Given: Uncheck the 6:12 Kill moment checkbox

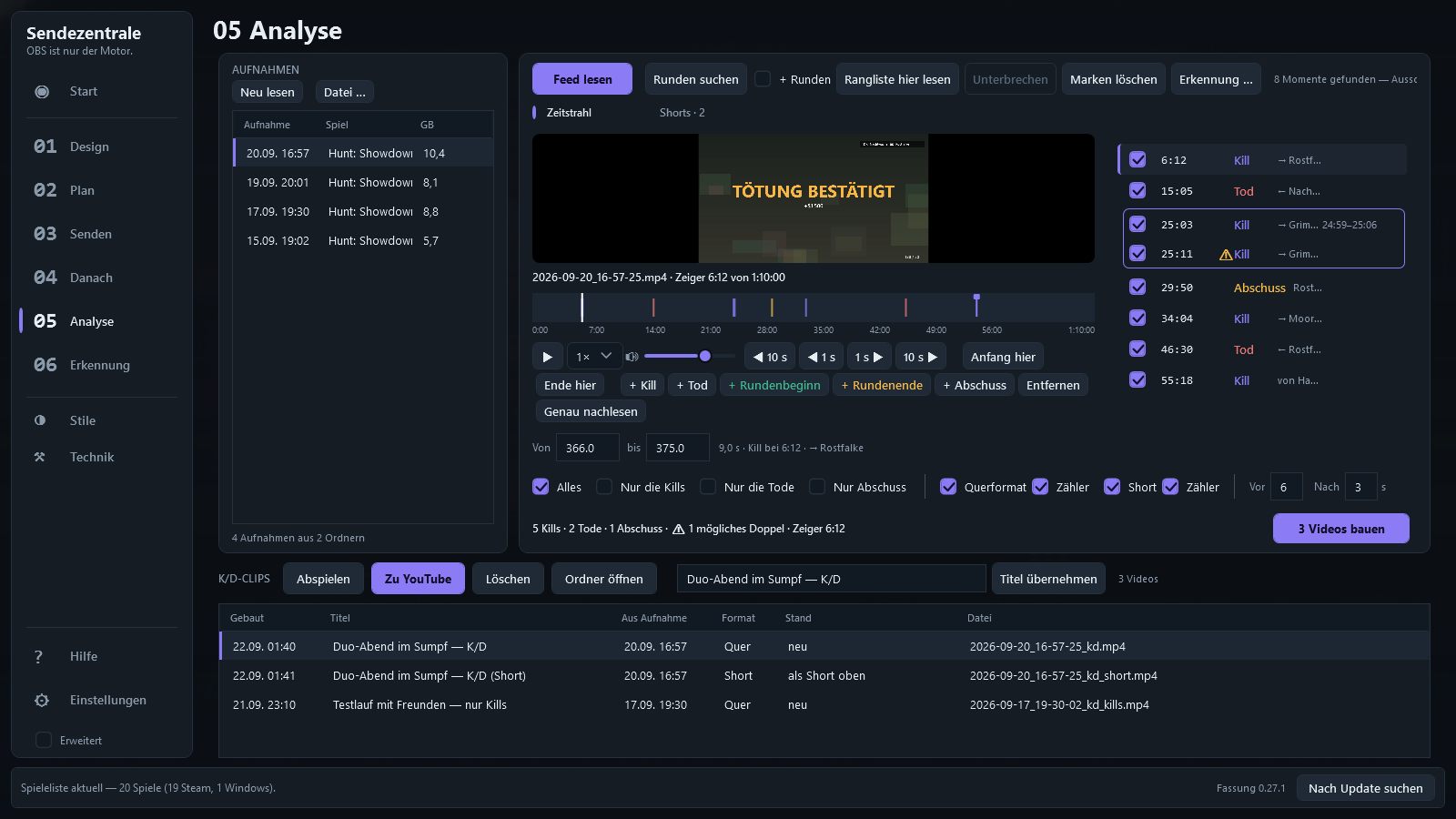Looking at the screenshot, I should pos(1137,159).
